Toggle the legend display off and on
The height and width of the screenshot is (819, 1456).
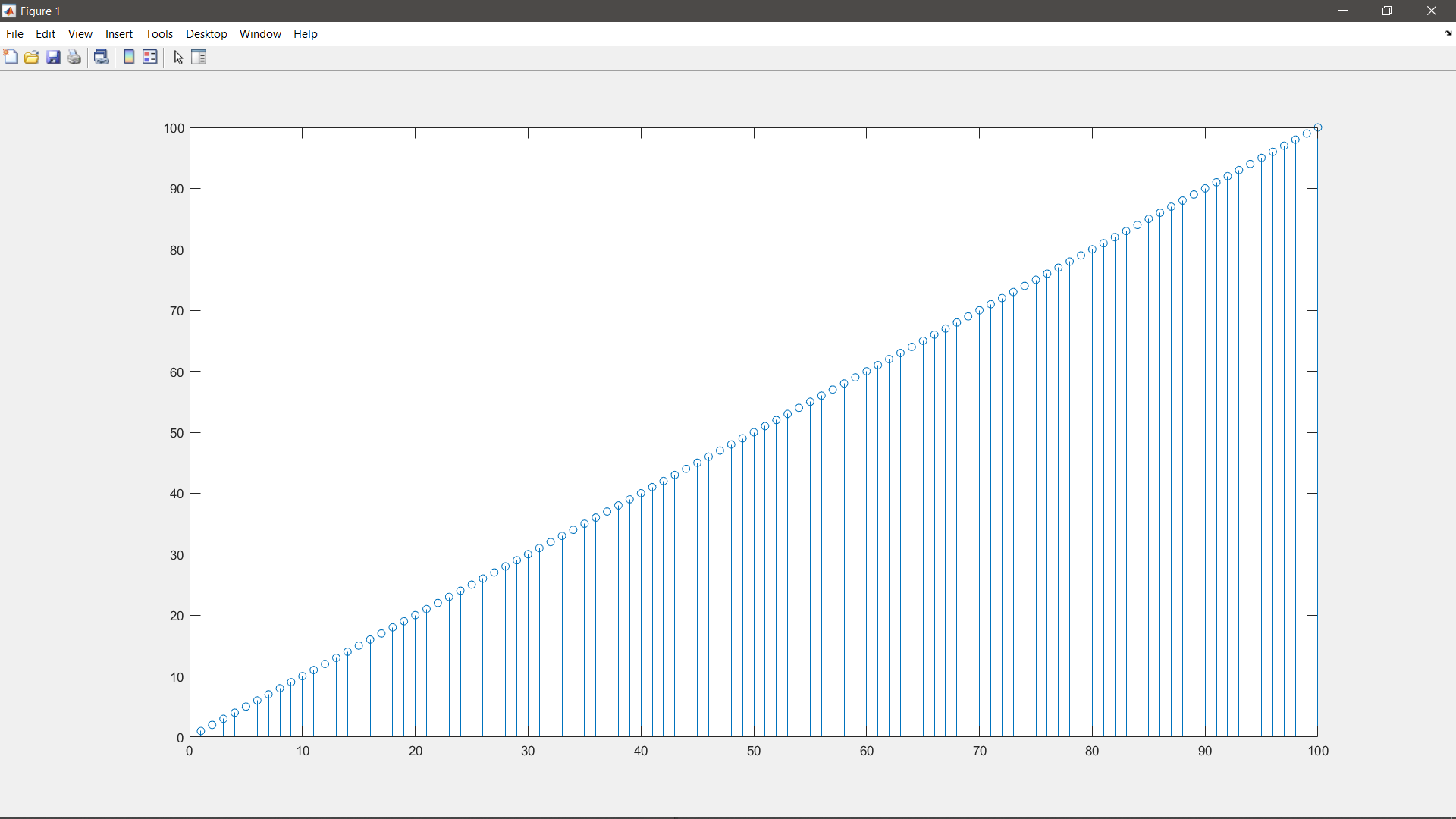point(149,57)
